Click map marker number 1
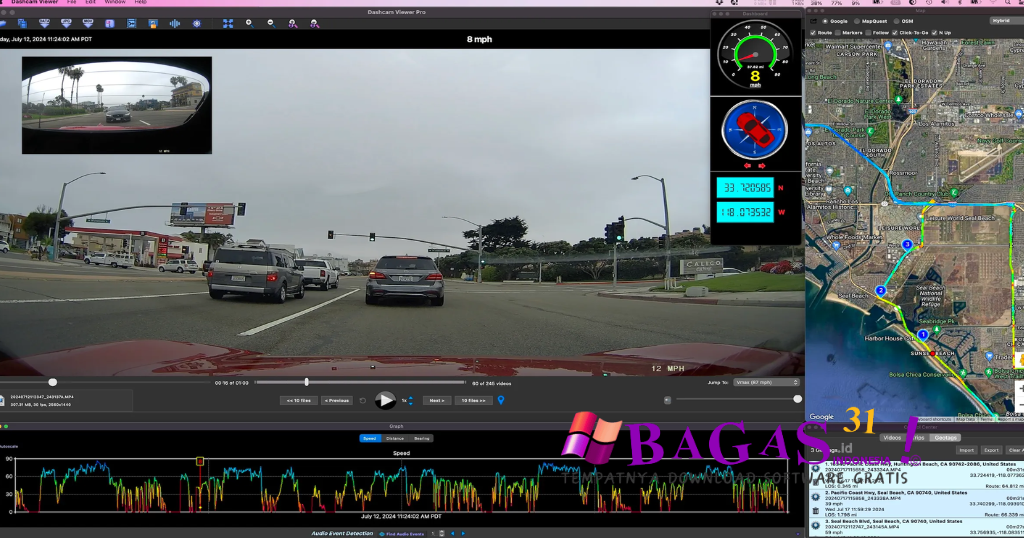The height and width of the screenshot is (538, 1024). [x=923, y=334]
